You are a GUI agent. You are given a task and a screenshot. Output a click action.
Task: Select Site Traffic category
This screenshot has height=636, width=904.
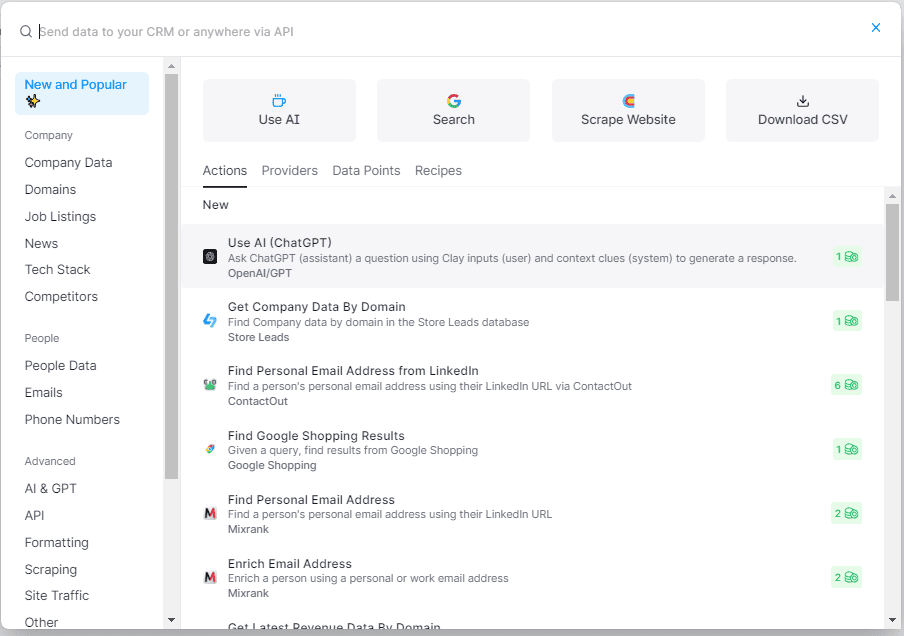(56, 596)
